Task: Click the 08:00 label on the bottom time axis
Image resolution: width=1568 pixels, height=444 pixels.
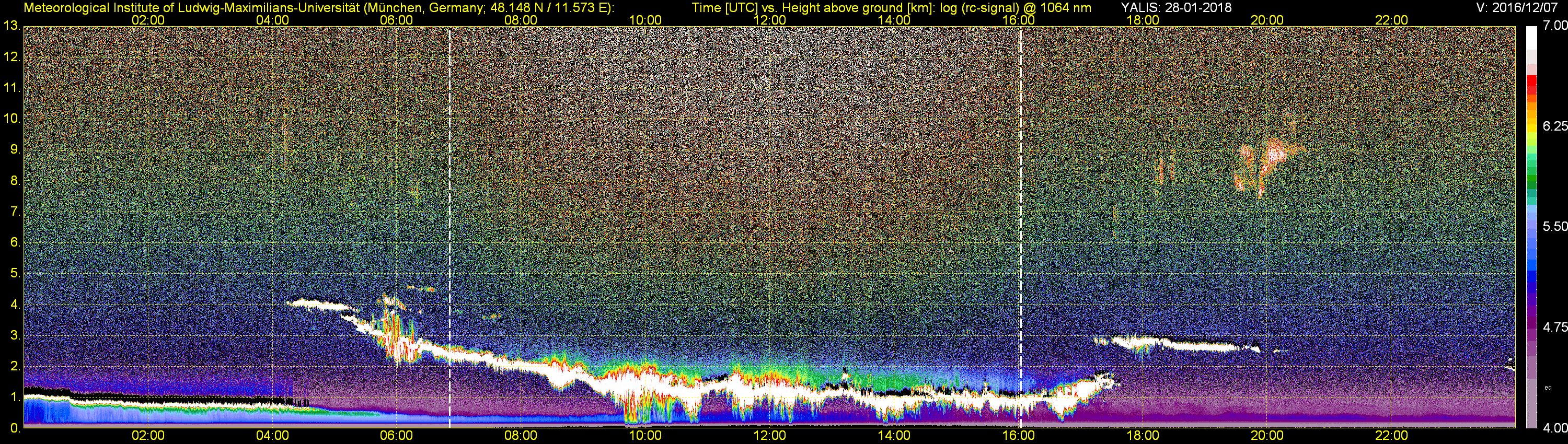Action: [x=521, y=436]
